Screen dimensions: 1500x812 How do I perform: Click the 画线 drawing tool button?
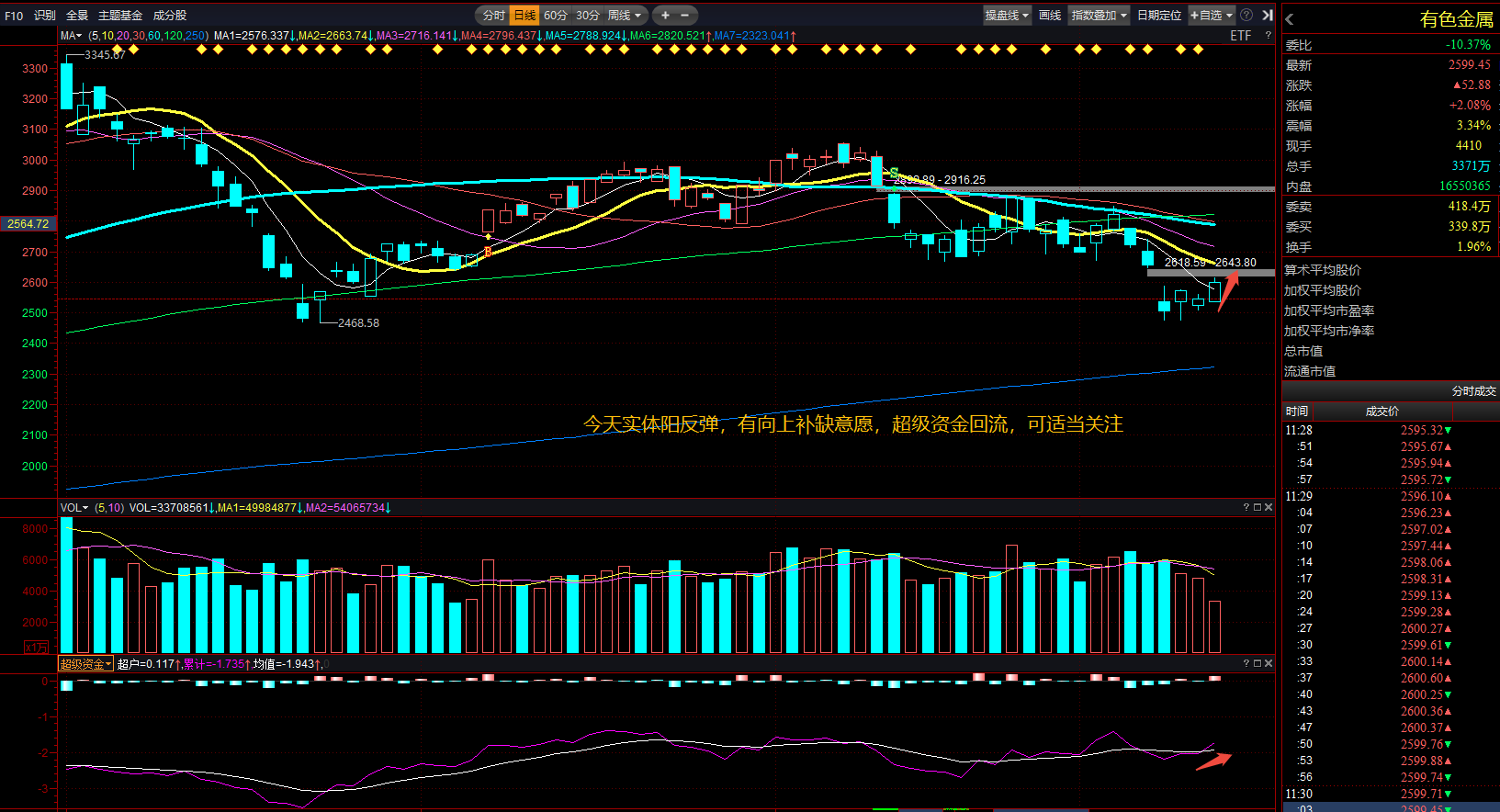1050,16
